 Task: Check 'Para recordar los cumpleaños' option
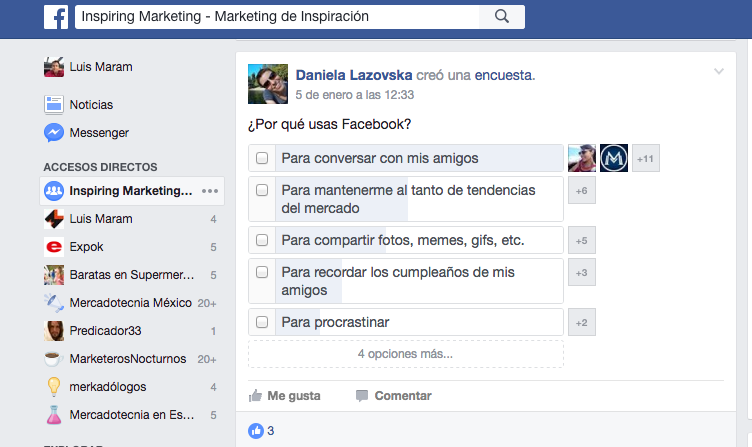tap(262, 272)
